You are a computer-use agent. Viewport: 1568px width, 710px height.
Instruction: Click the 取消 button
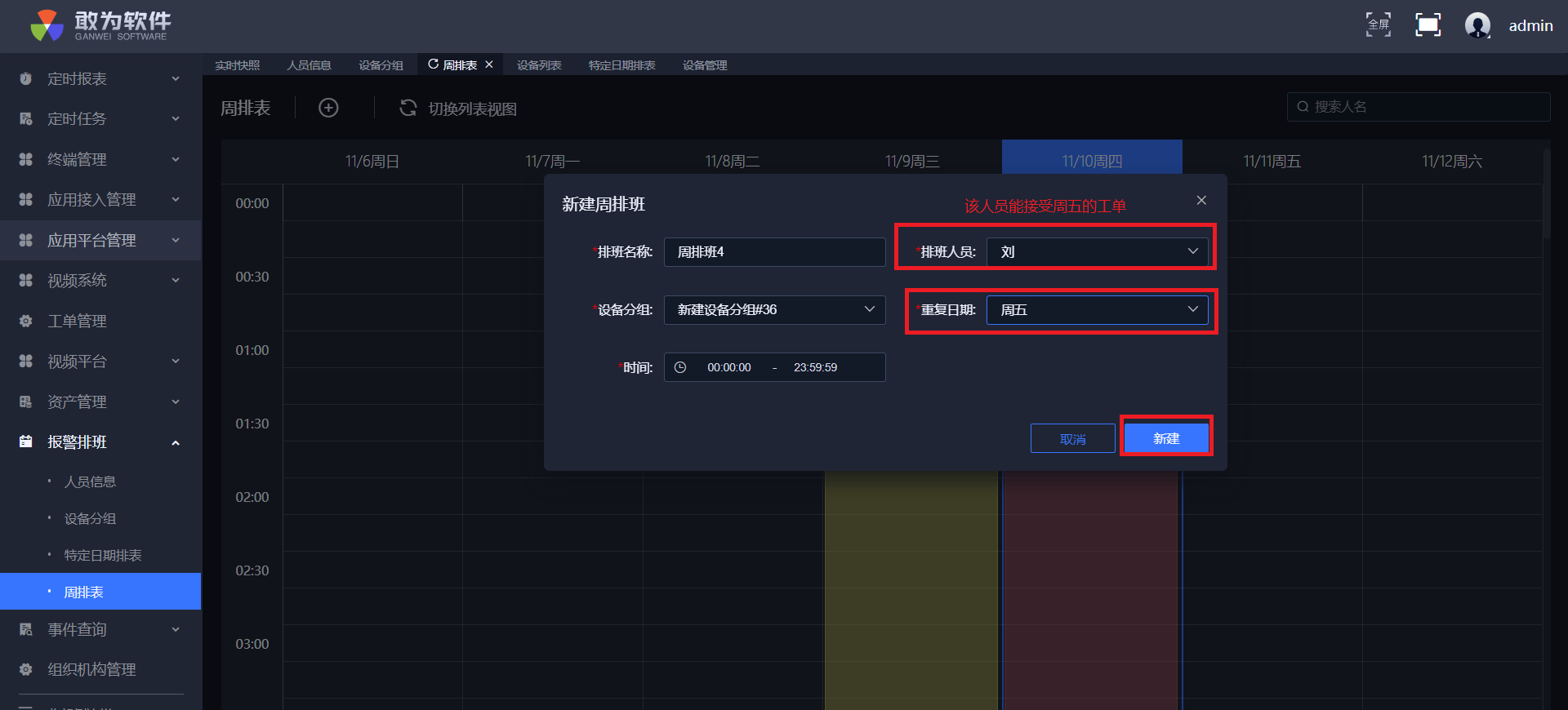pyautogui.click(x=1073, y=439)
